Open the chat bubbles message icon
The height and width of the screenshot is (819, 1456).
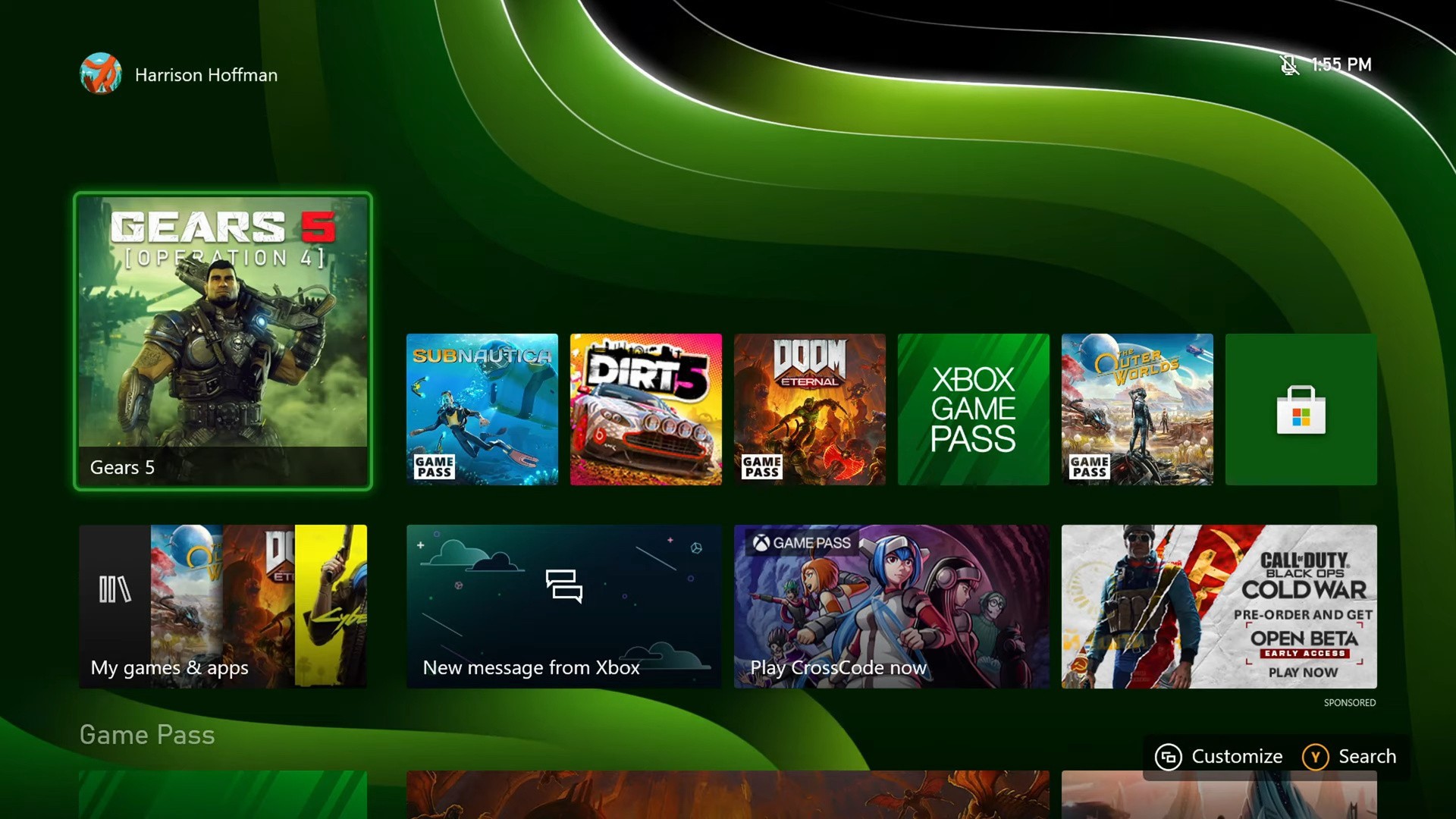pos(563,586)
